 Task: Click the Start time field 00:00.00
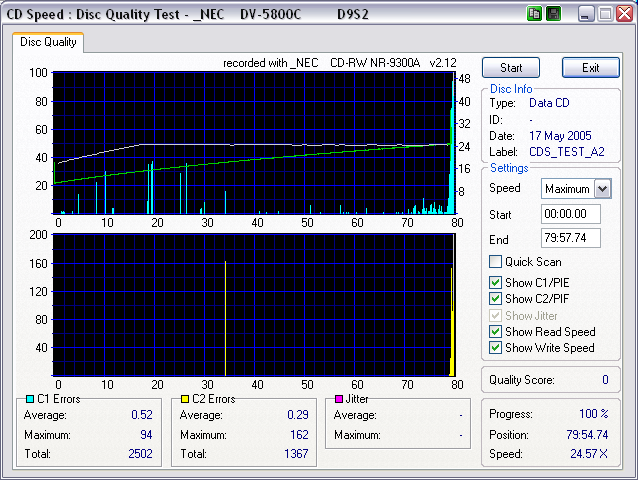tap(570, 214)
